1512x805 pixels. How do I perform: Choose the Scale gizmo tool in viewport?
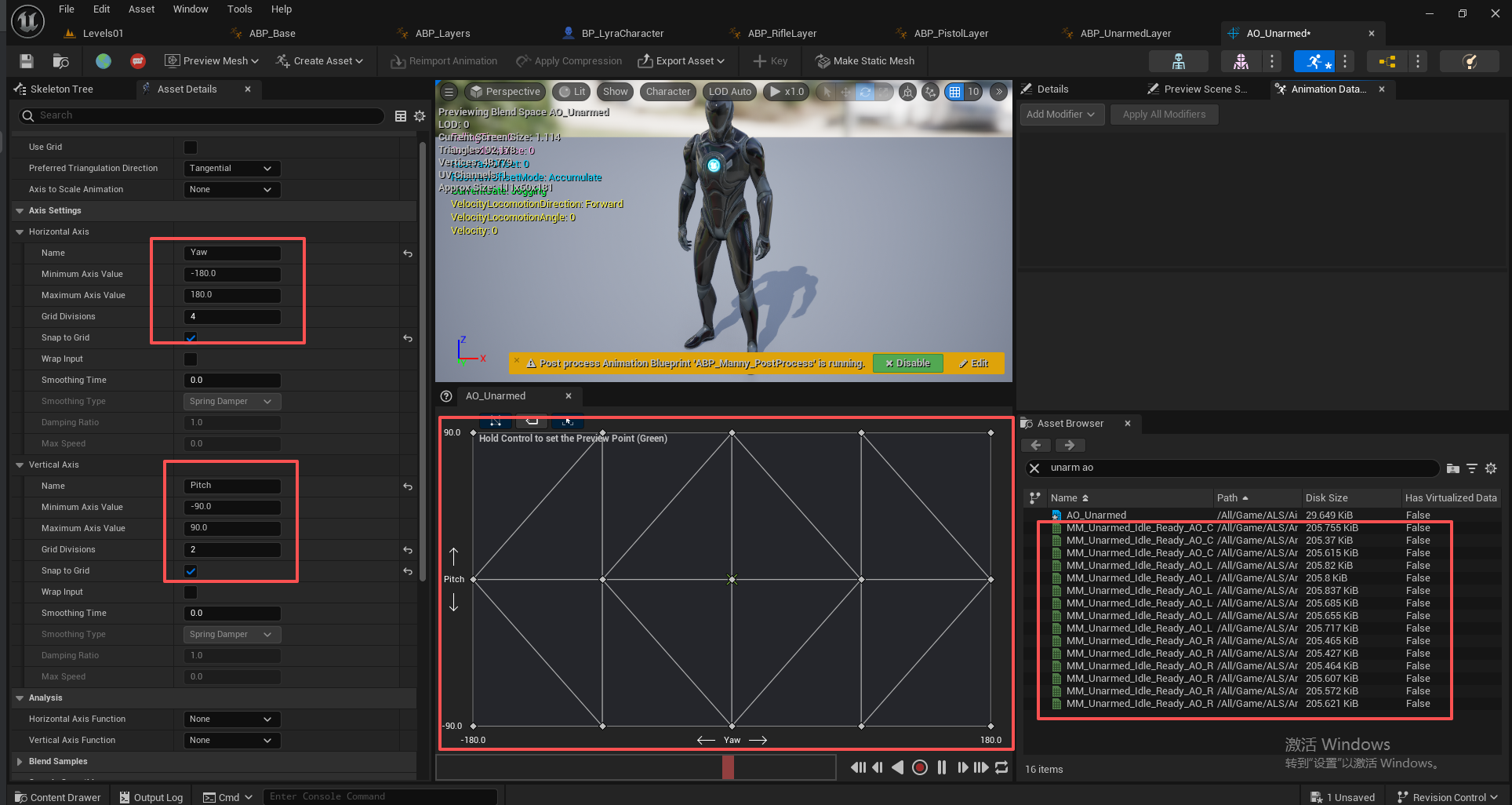click(x=884, y=92)
